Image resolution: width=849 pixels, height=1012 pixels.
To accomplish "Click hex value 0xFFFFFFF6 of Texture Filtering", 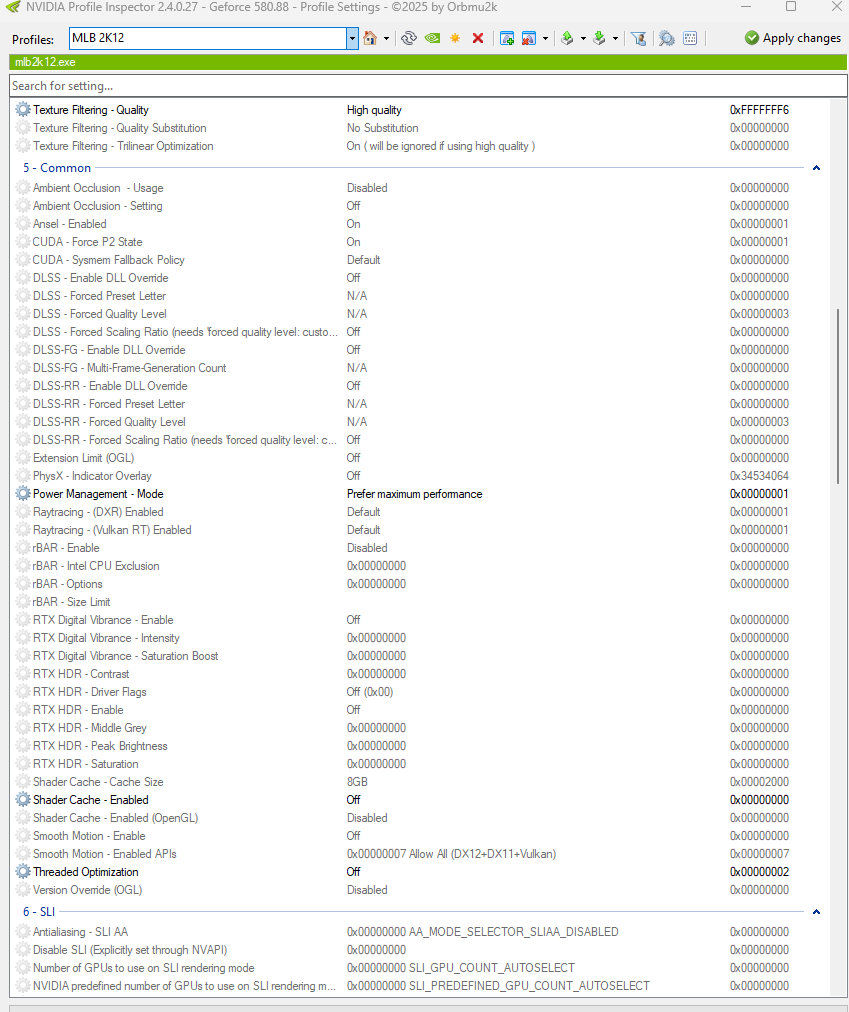I will pyautogui.click(x=759, y=110).
